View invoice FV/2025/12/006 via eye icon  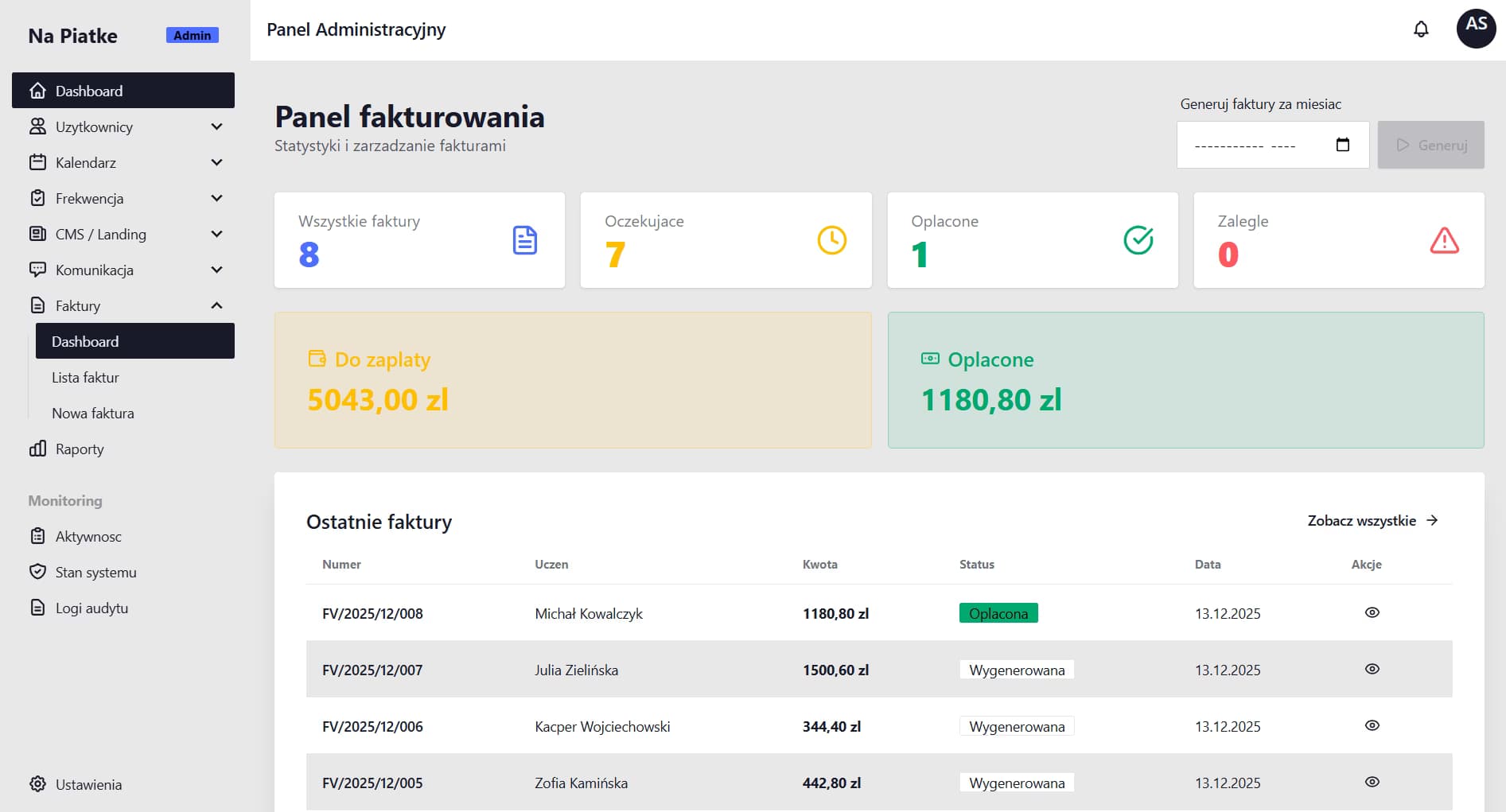click(1372, 725)
